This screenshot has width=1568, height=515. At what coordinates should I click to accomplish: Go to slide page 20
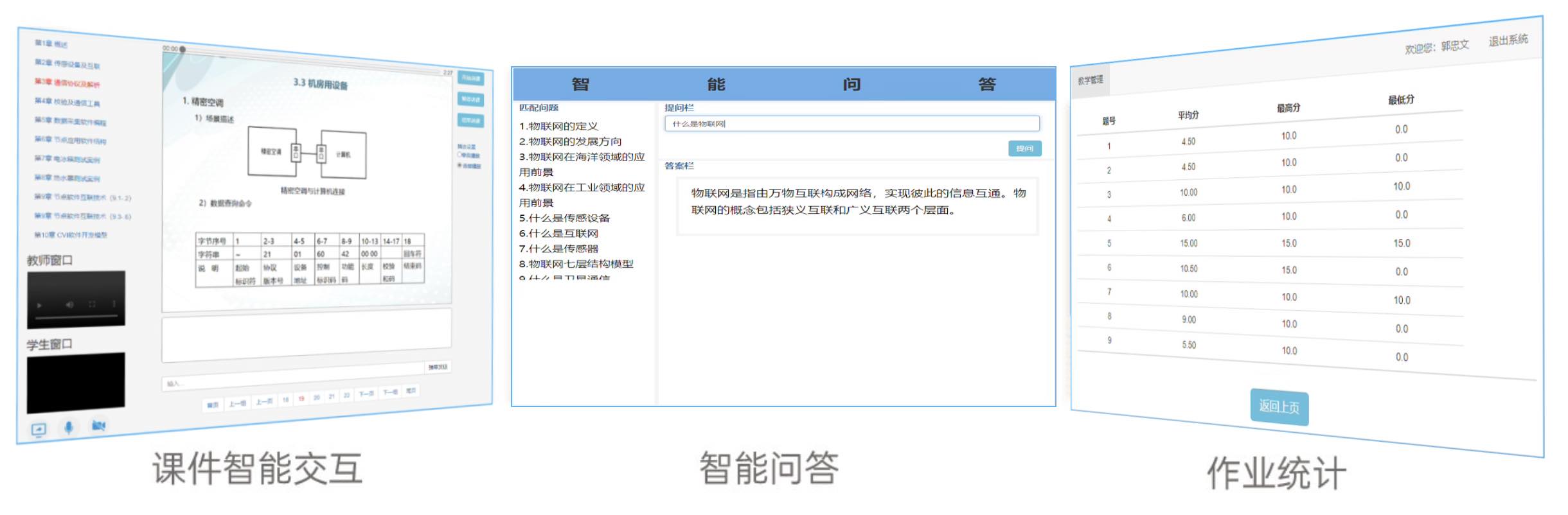pos(316,398)
